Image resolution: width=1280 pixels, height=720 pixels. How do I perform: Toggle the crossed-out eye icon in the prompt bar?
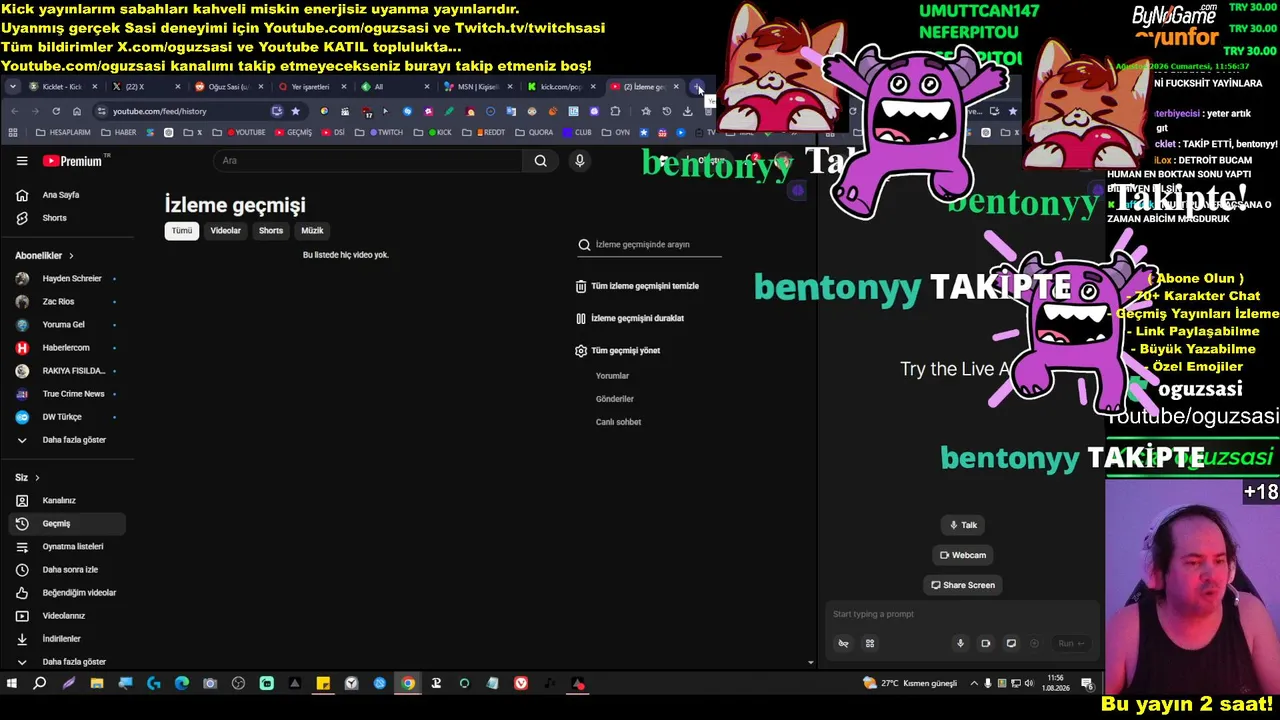(843, 644)
